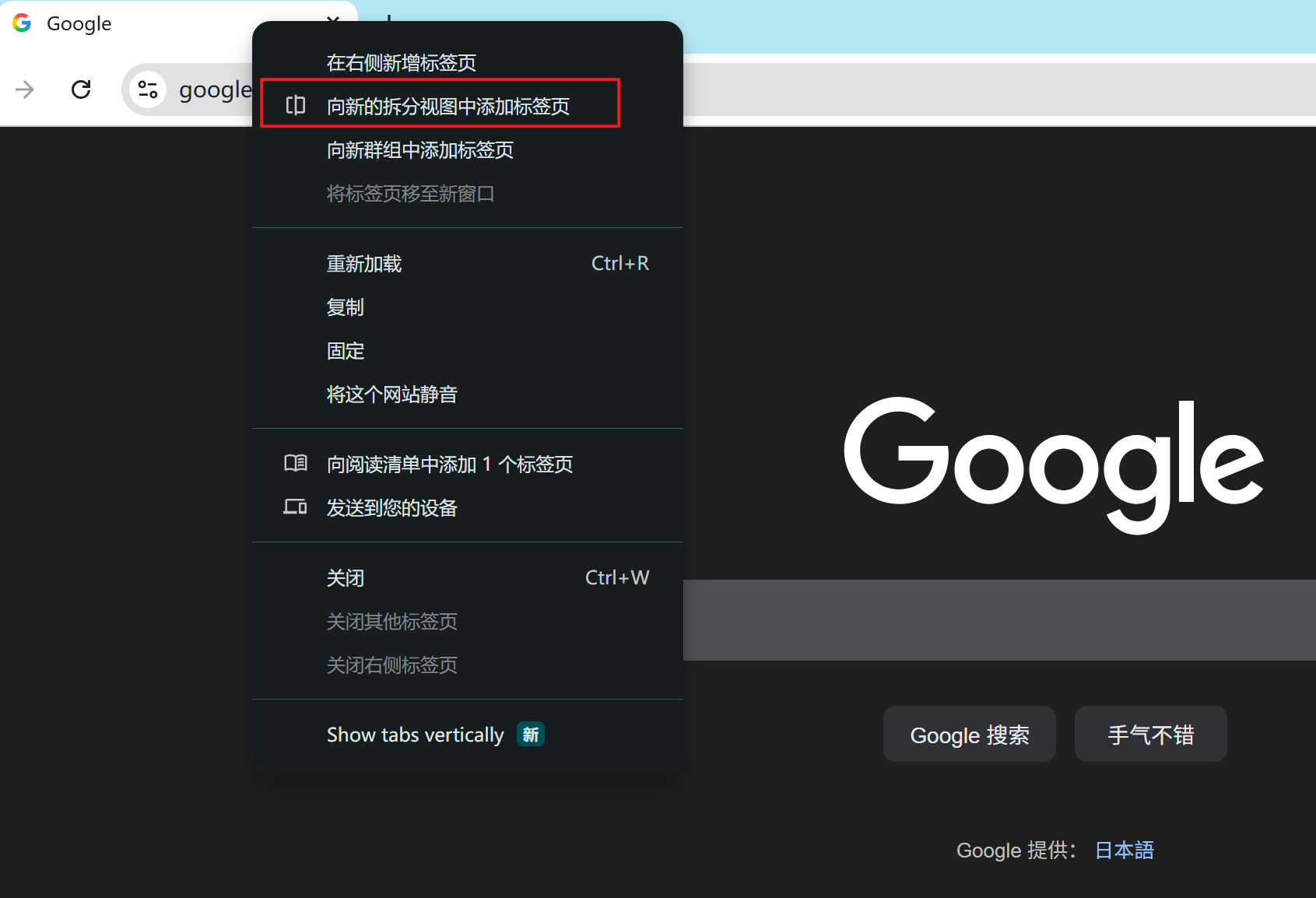
Task: Mute the site via 将这个网站静音
Action: coord(391,395)
